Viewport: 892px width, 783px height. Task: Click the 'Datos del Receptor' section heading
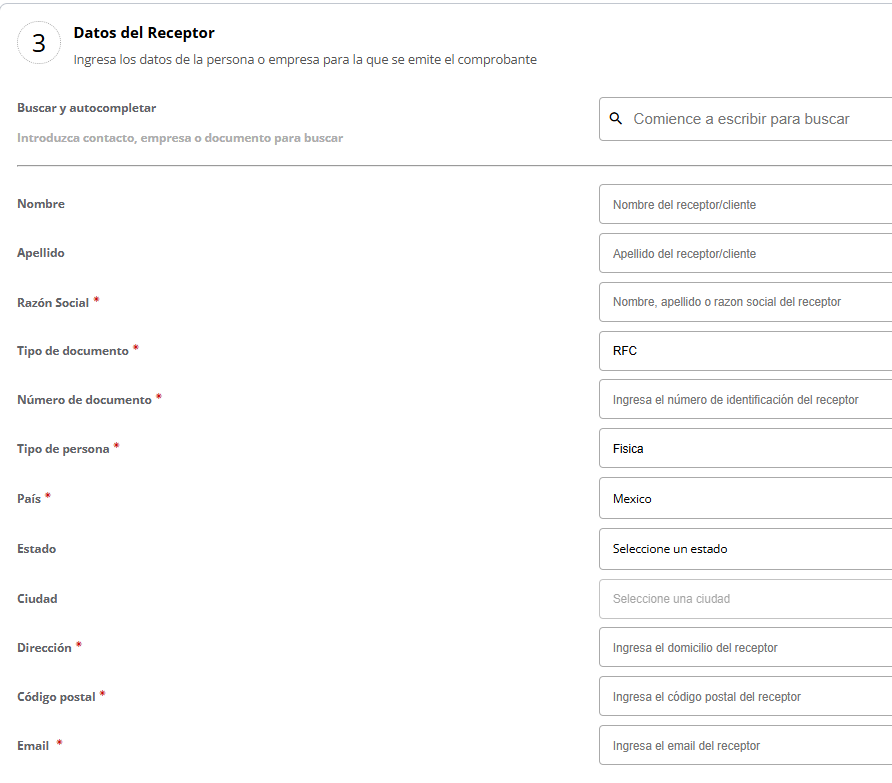coord(144,33)
